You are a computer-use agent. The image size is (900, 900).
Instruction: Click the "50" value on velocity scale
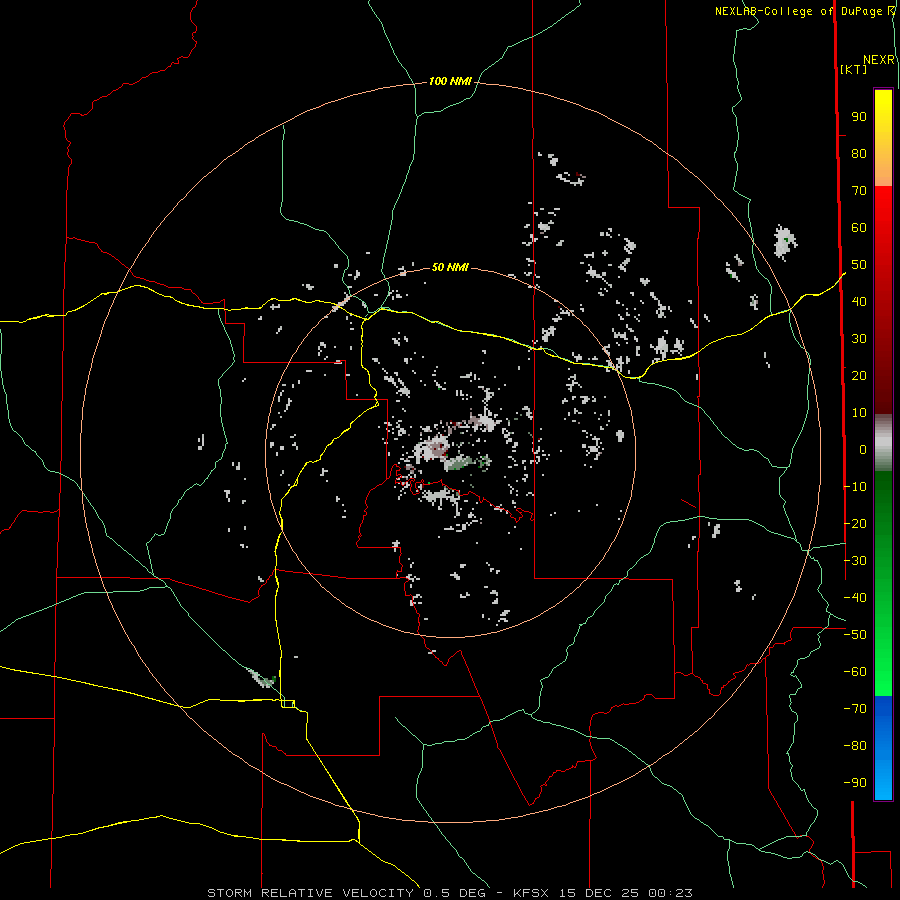[x=859, y=265]
